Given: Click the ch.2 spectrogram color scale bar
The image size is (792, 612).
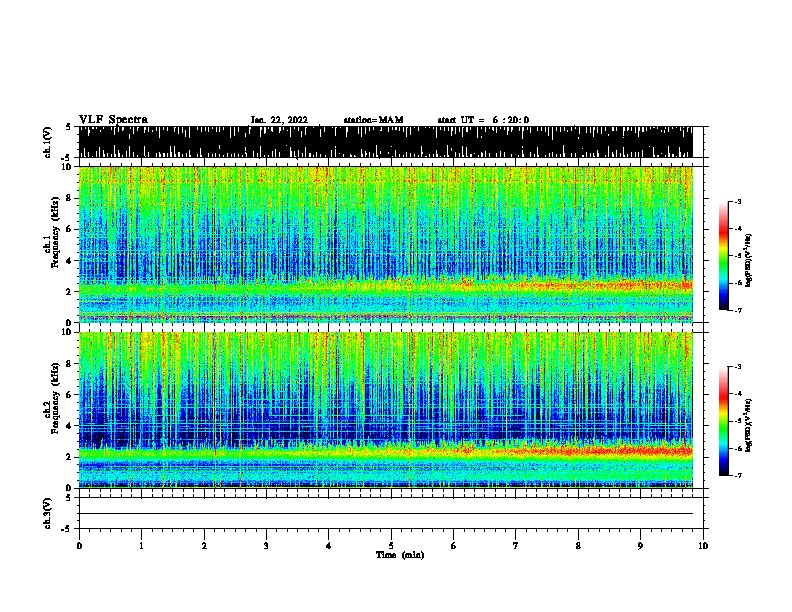Looking at the screenshot, I should click(724, 421).
